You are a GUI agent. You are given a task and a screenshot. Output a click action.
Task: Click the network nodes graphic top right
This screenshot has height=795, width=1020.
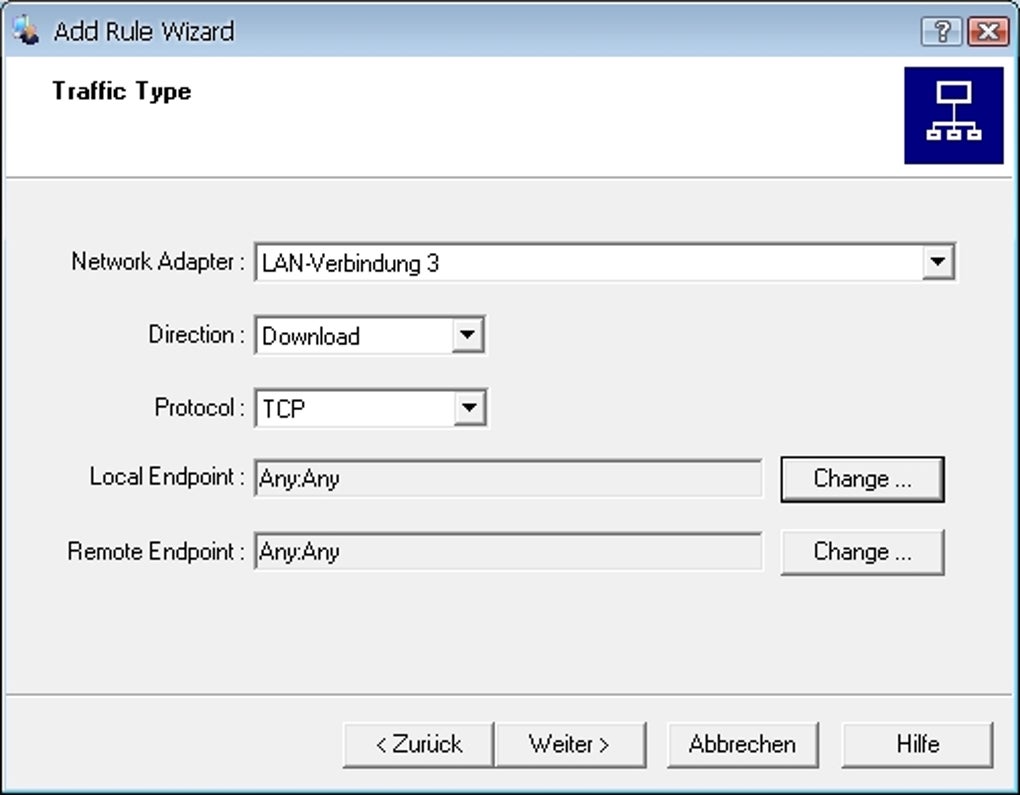(x=954, y=114)
